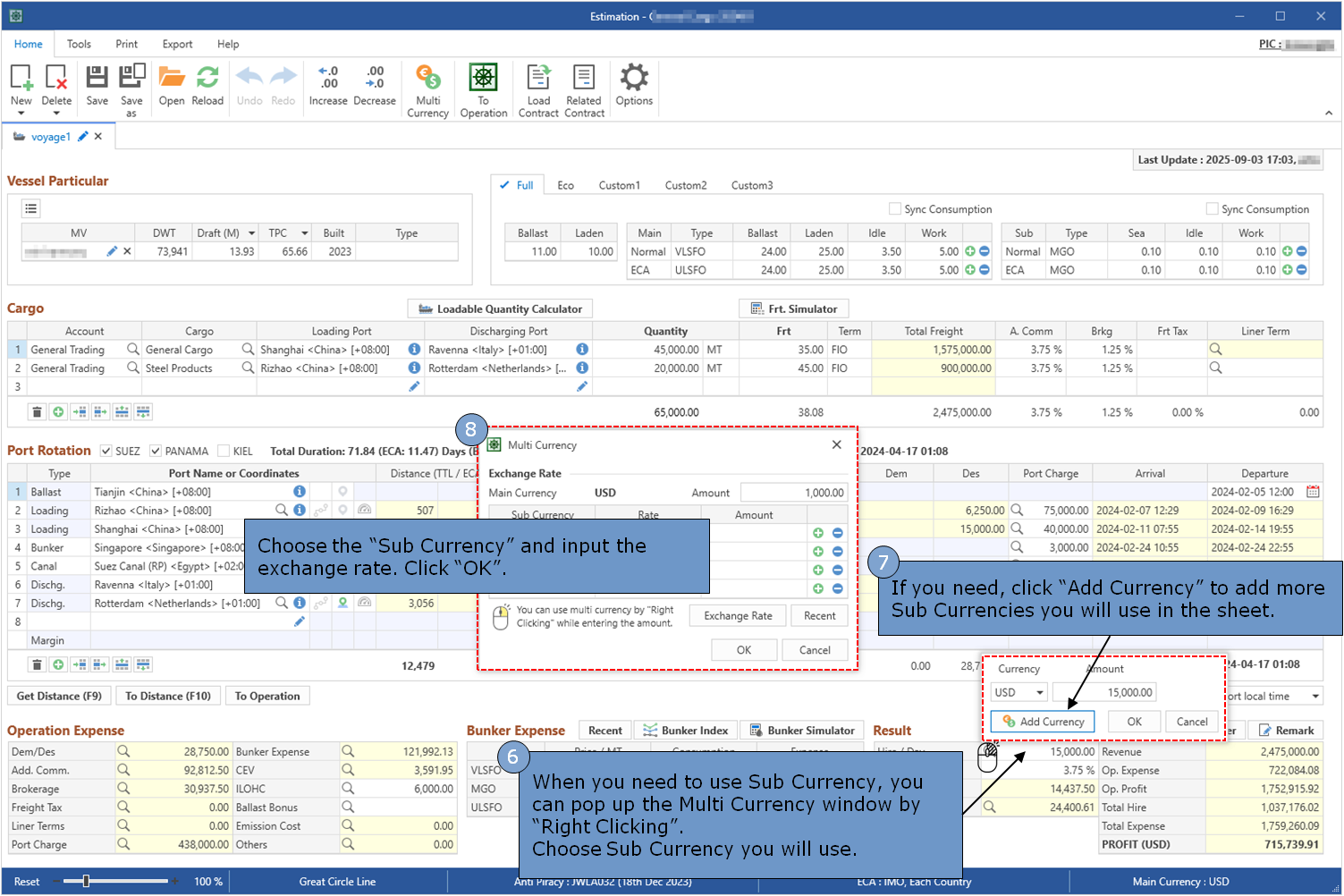Expand the TPC column dropdown
The width and height of the screenshot is (1344, 896).
[x=304, y=233]
